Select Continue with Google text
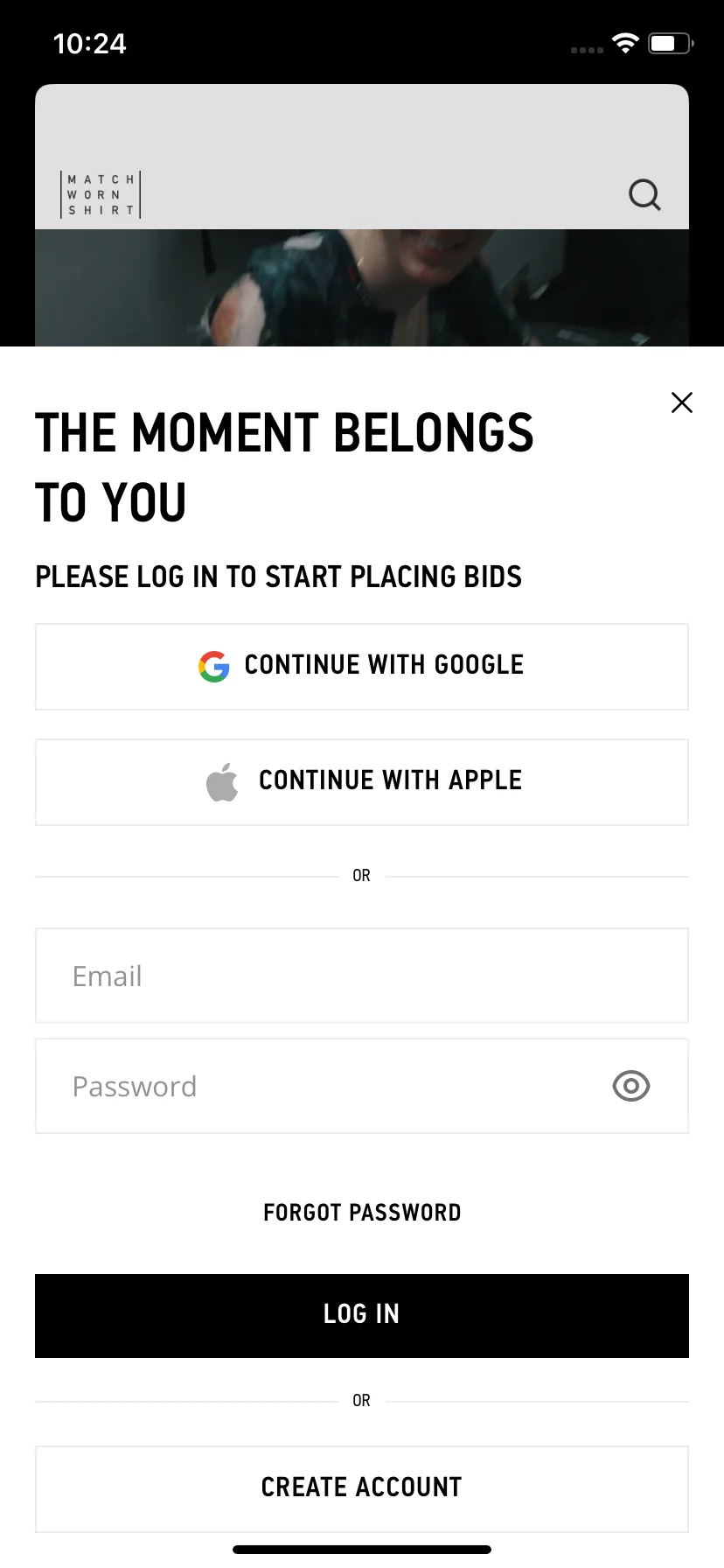The image size is (724, 1568). [384, 665]
